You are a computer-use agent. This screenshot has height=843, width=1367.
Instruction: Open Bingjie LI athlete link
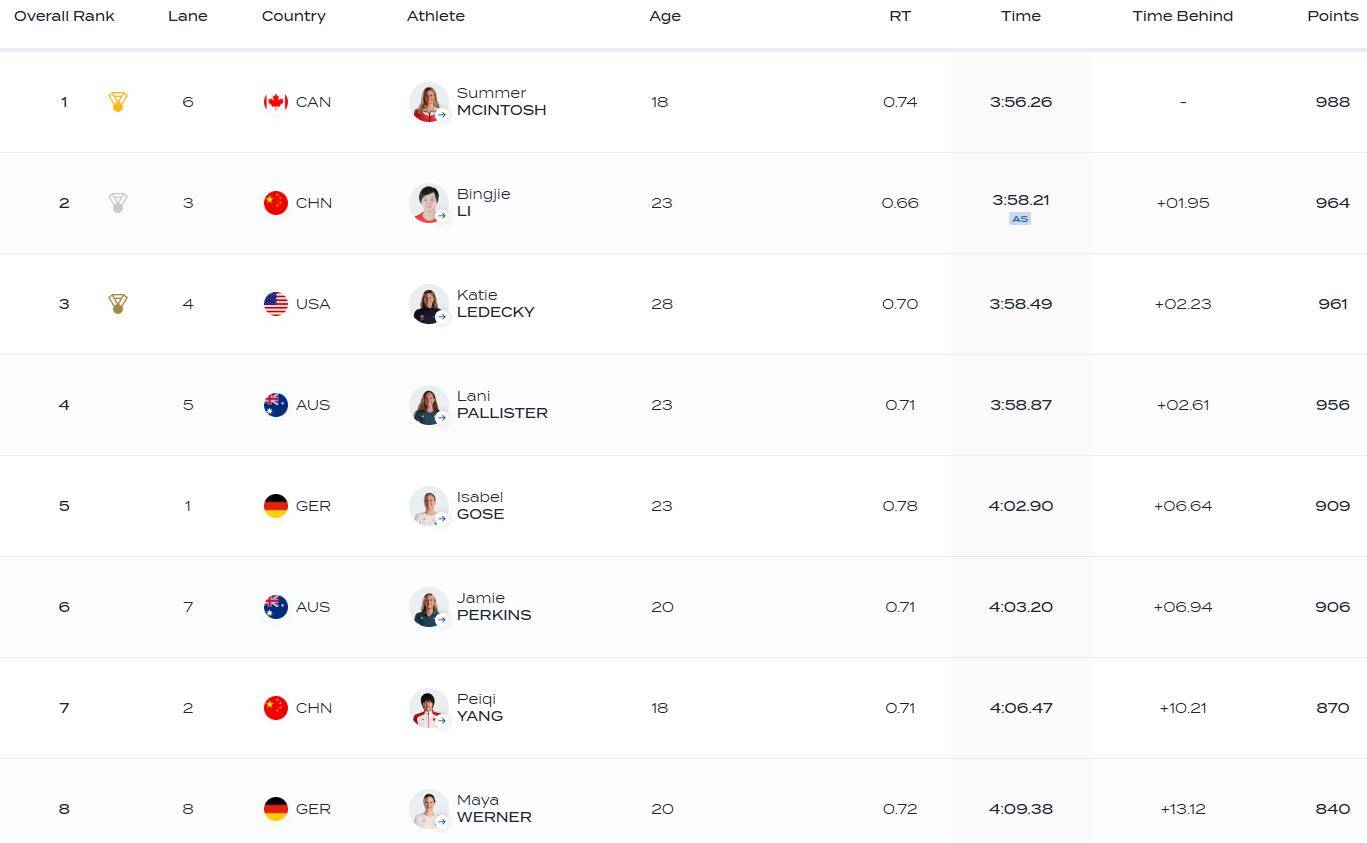pos(484,203)
